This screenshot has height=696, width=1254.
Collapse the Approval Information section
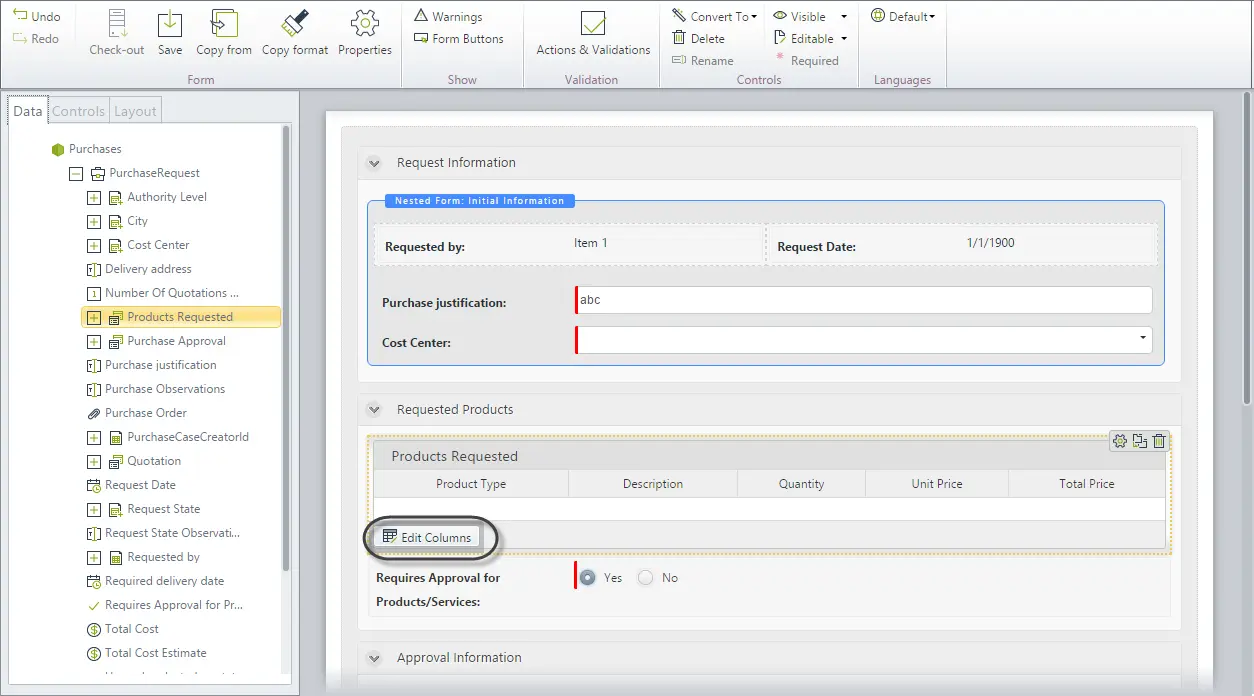(x=374, y=658)
